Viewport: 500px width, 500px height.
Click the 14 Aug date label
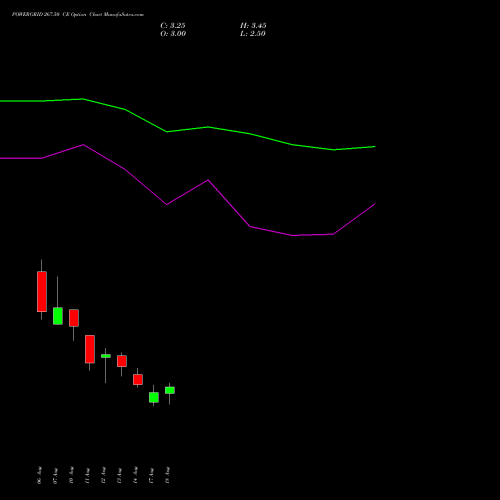click(135, 475)
